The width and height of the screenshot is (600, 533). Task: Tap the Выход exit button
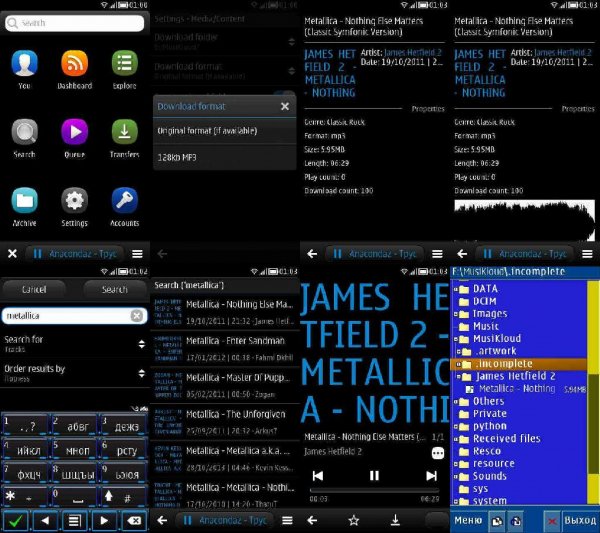point(580,520)
